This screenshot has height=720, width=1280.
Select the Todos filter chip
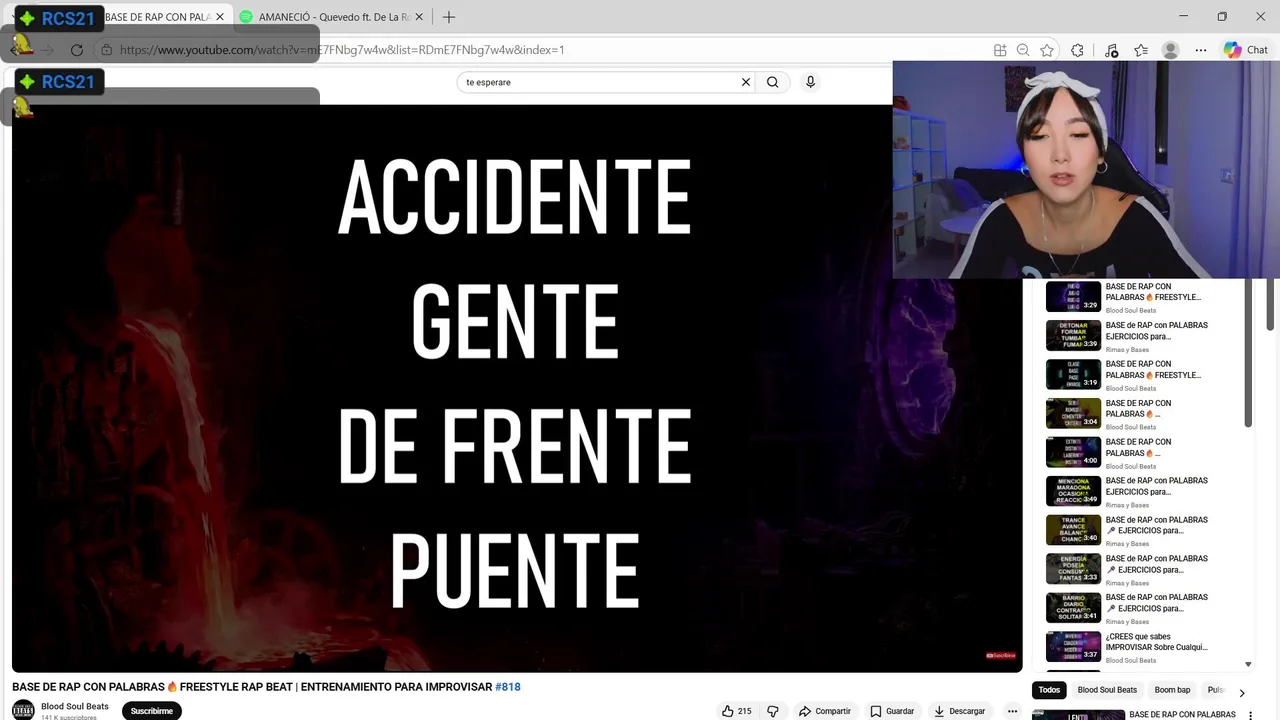click(1049, 690)
